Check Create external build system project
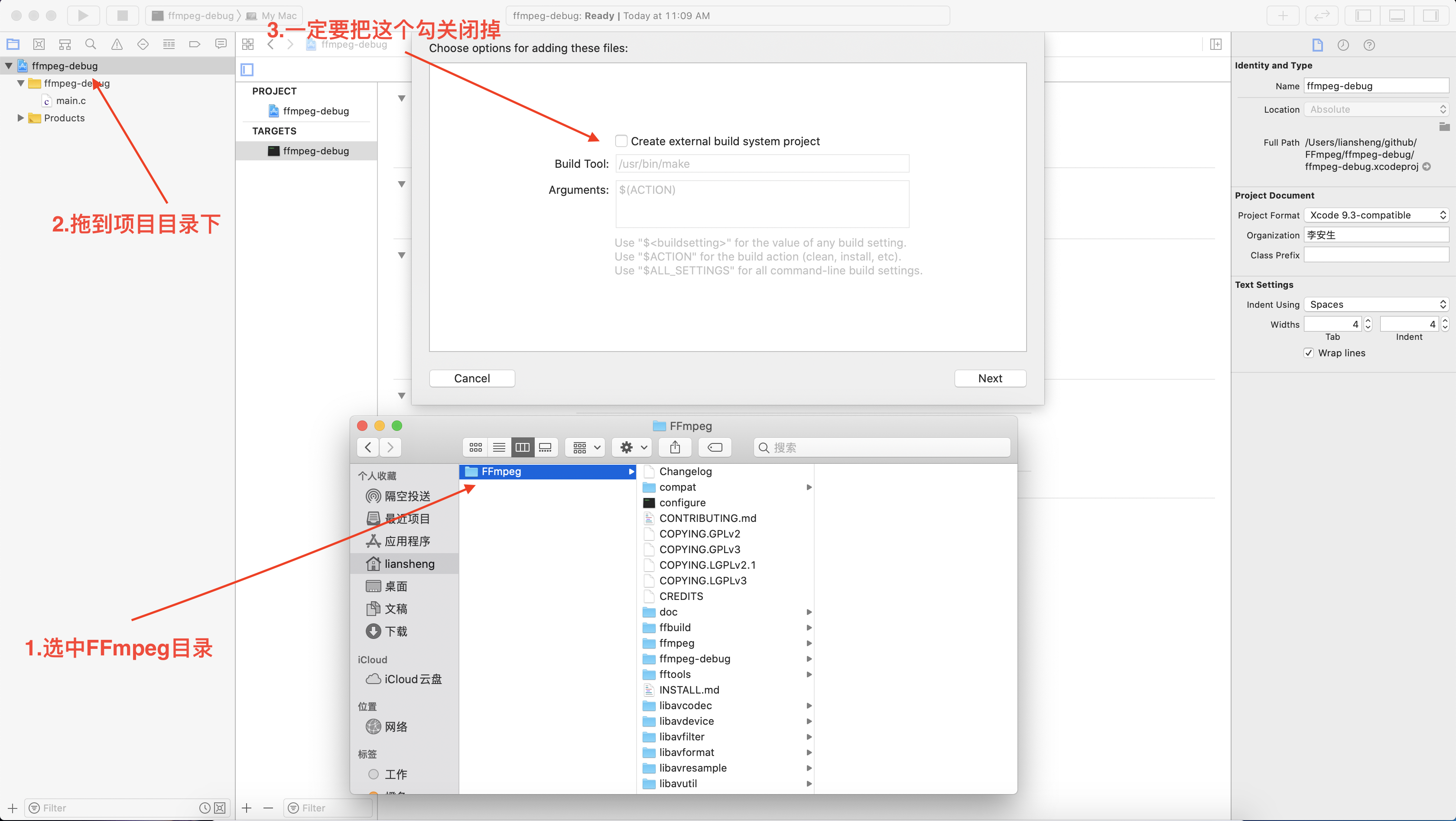The height and width of the screenshot is (821, 1456). (x=621, y=141)
